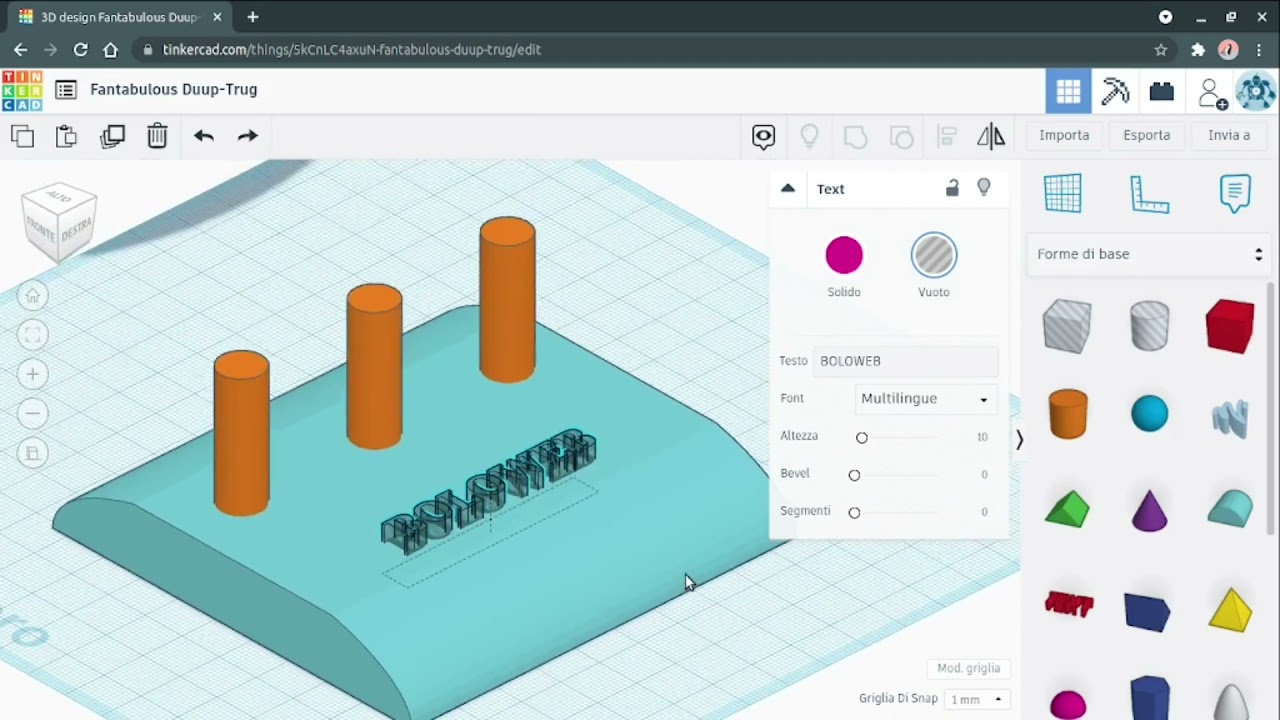The width and height of the screenshot is (1280, 720).
Task: Select the Ruler tool
Action: pyautogui.click(x=1150, y=193)
